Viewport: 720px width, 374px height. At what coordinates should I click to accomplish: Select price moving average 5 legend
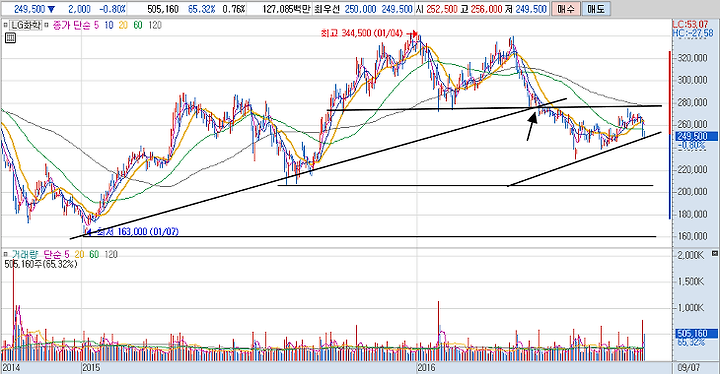coord(96,25)
